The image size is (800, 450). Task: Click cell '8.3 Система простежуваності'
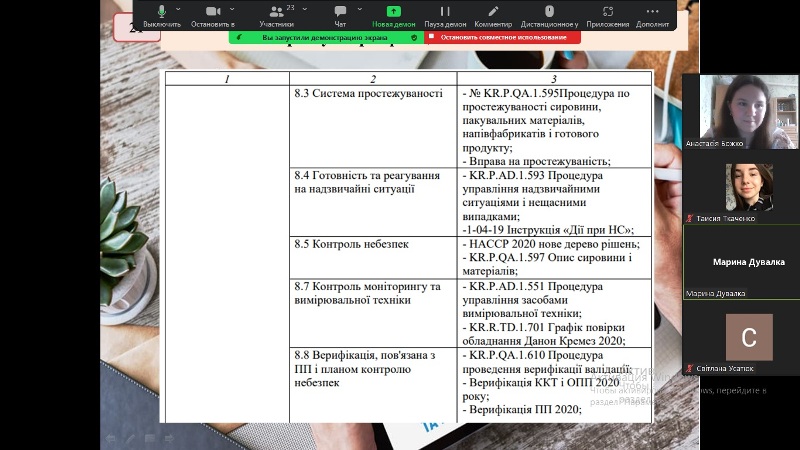point(373,127)
